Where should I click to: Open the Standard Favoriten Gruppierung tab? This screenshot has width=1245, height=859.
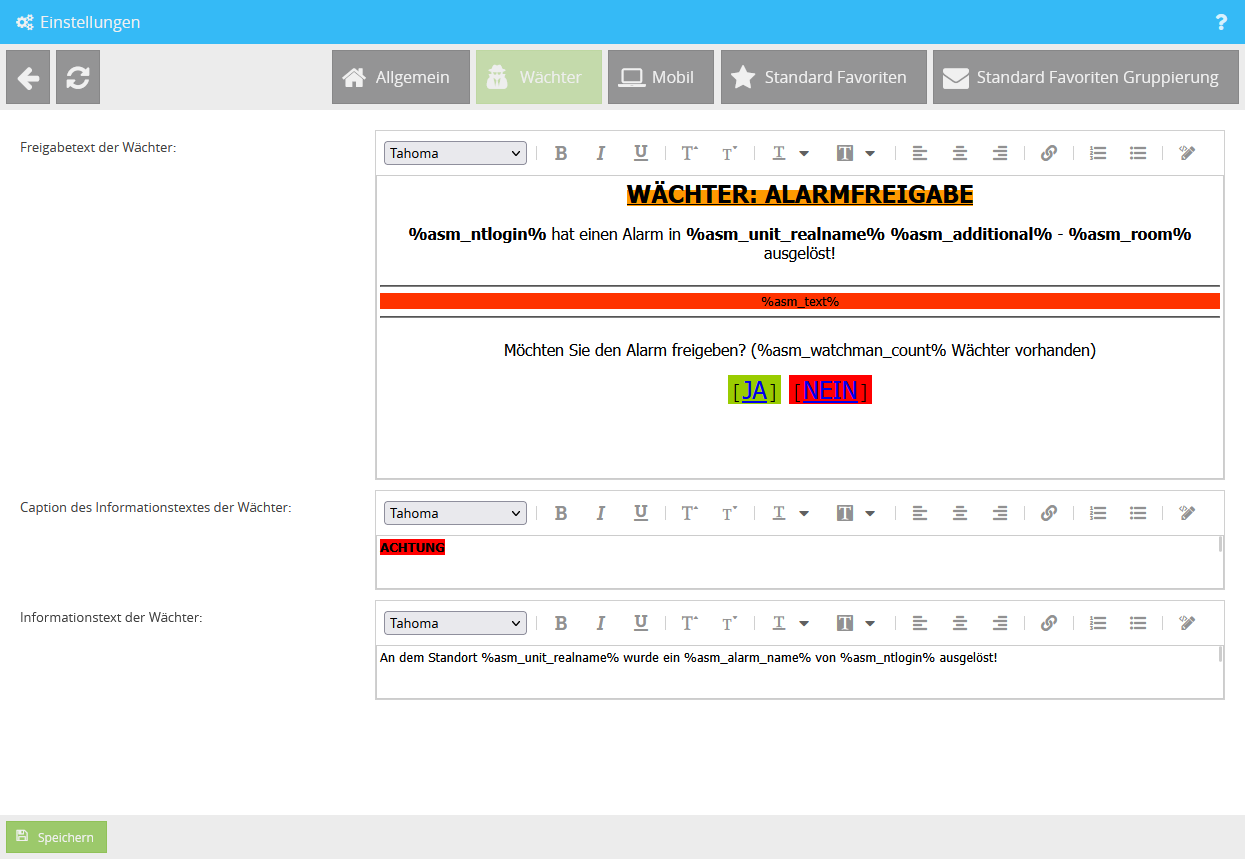click(x=1085, y=77)
